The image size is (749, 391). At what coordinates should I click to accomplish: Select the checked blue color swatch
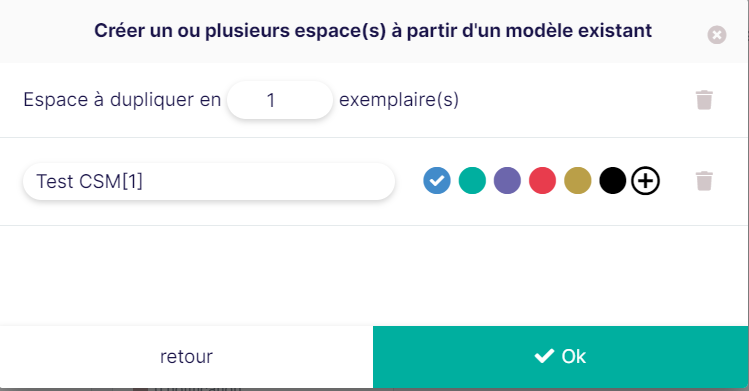[x=437, y=180]
